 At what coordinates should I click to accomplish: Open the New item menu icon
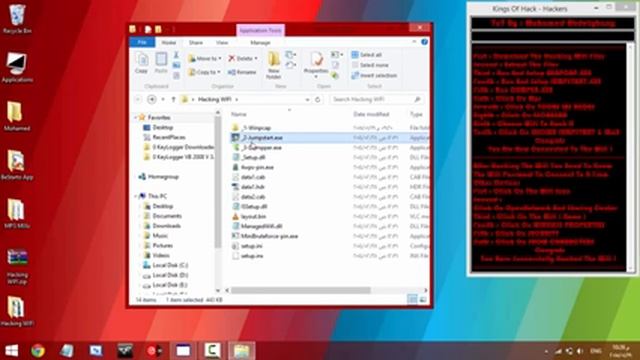(291, 55)
